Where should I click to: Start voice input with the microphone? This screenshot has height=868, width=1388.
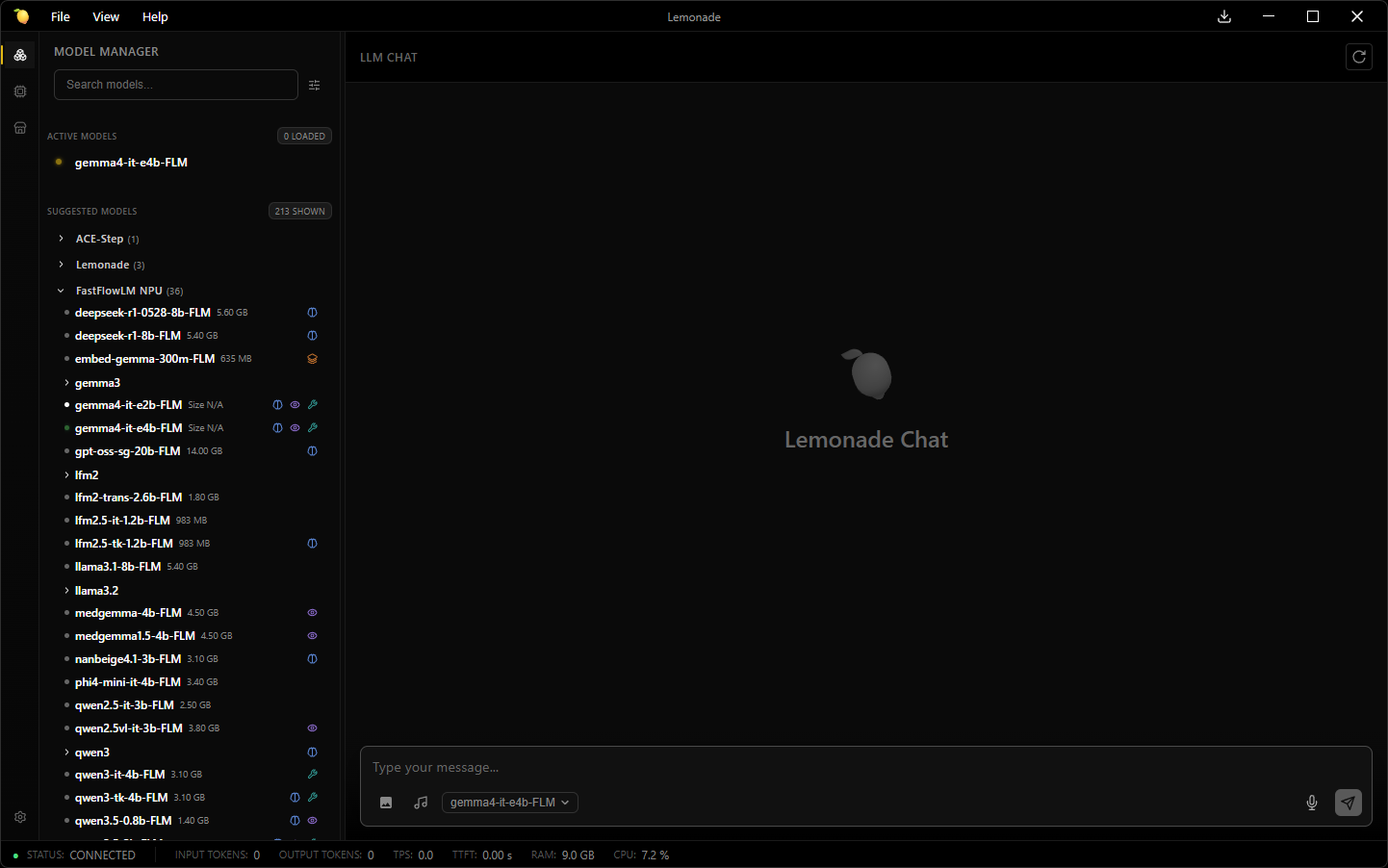click(1312, 803)
